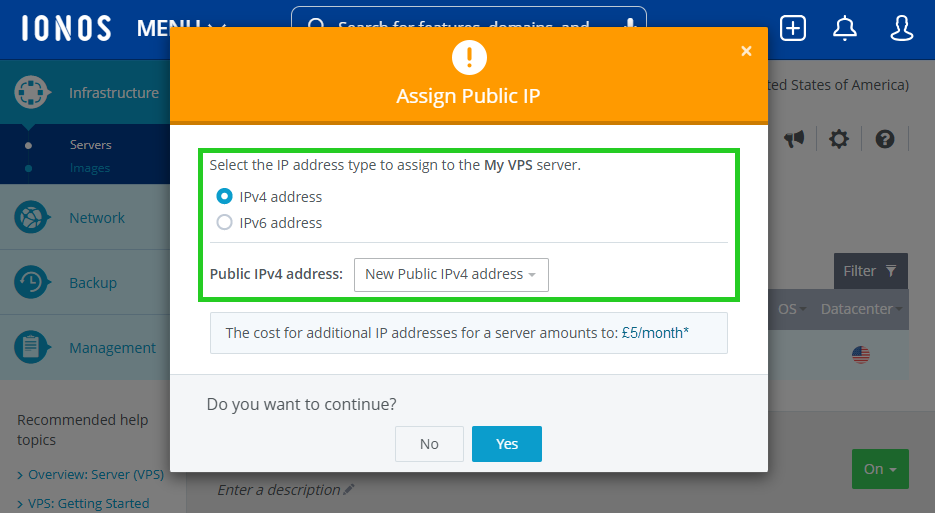Open the Servers menu item
This screenshot has height=513, width=935.
(90, 145)
